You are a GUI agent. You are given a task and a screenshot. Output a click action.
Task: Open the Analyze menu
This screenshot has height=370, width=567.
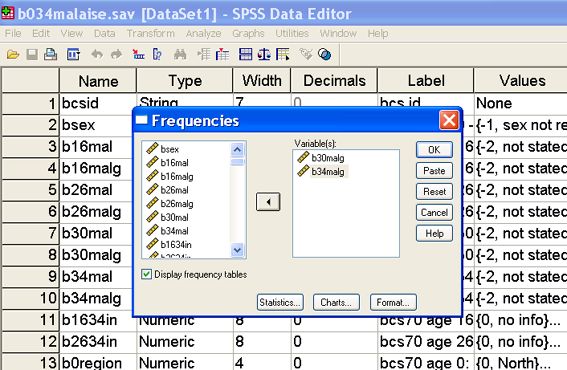tap(203, 34)
